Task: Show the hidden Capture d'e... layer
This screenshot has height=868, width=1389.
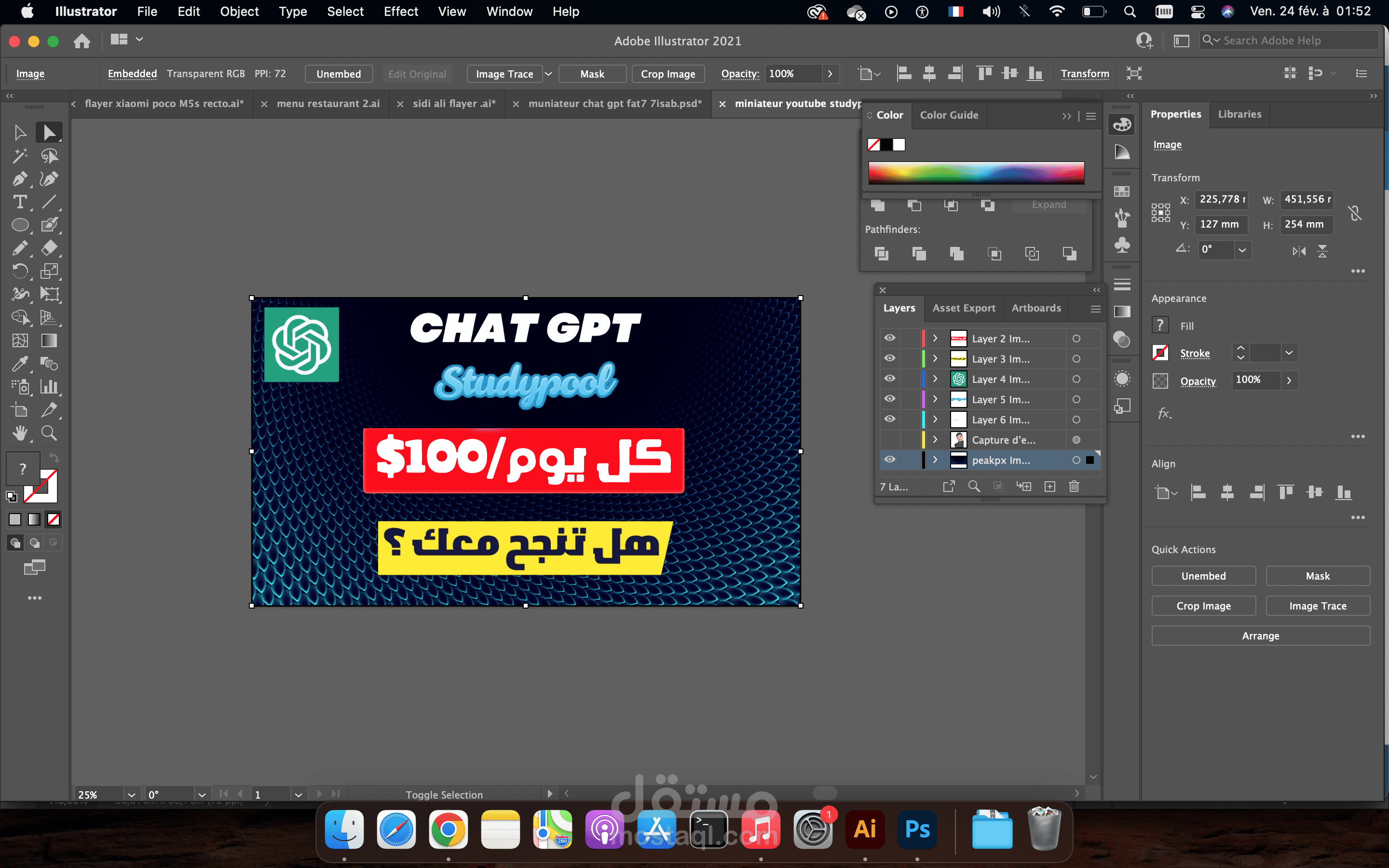Action: (890, 440)
